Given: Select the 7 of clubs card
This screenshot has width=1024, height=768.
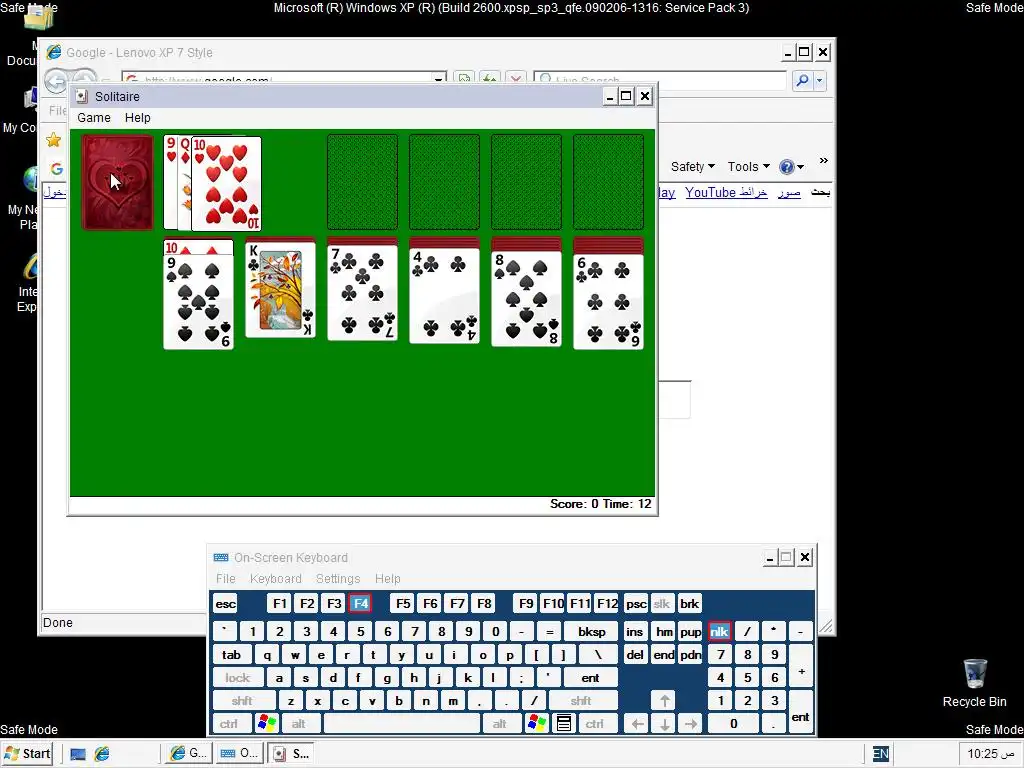Looking at the screenshot, I should (362, 293).
